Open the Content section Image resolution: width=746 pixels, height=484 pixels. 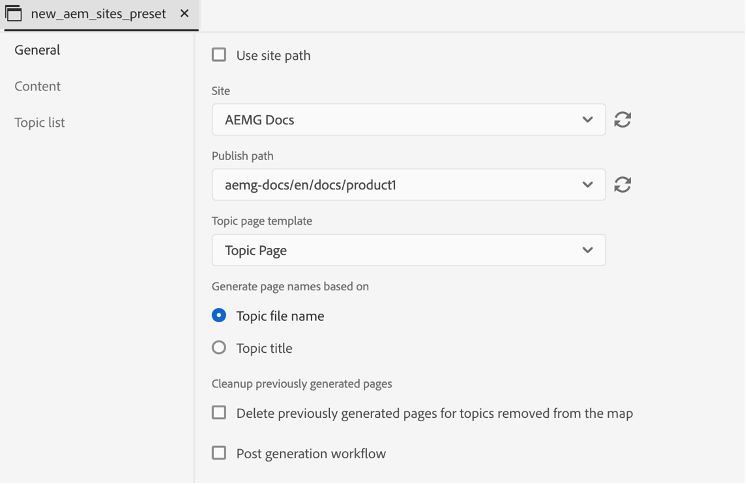point(37,86)
